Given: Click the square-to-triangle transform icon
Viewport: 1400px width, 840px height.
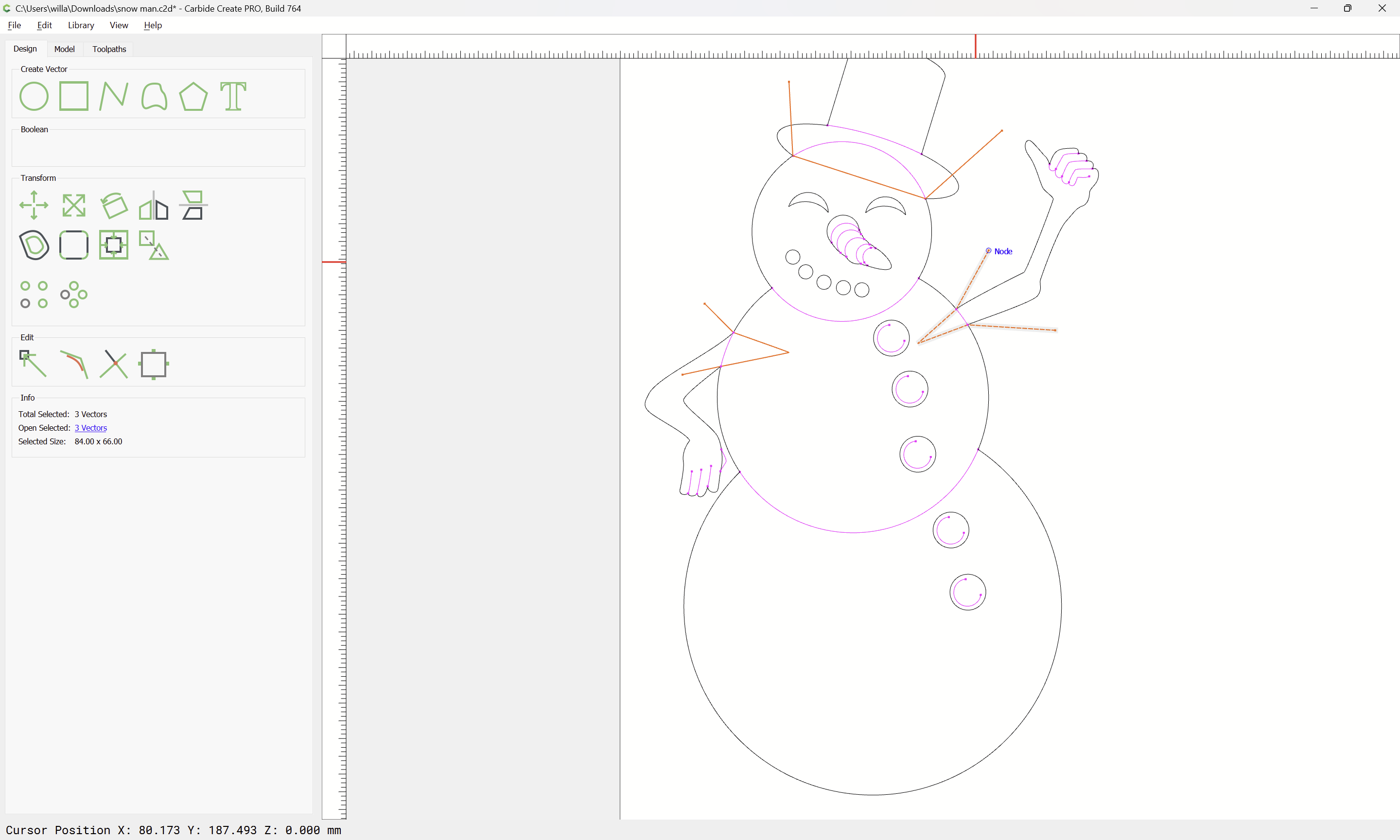Looking at the screenshot, I should point(154,245).
